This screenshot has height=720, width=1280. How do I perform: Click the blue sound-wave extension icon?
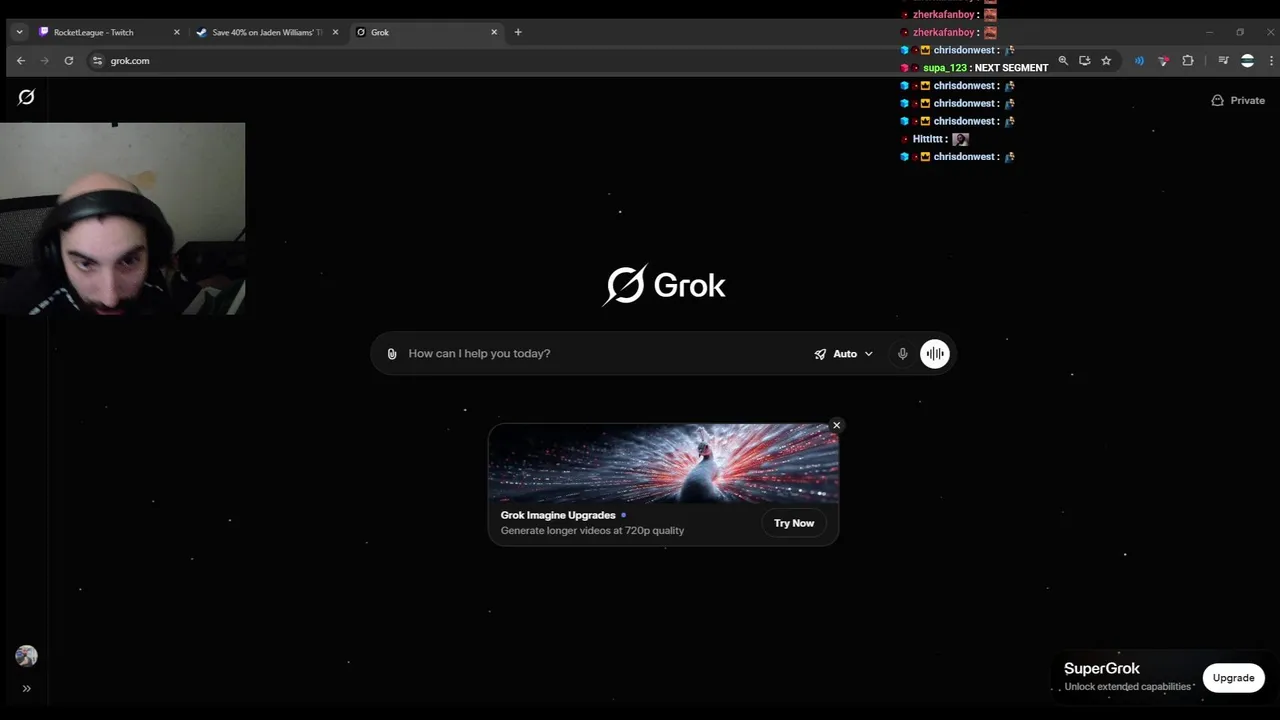click(1139, 61)
